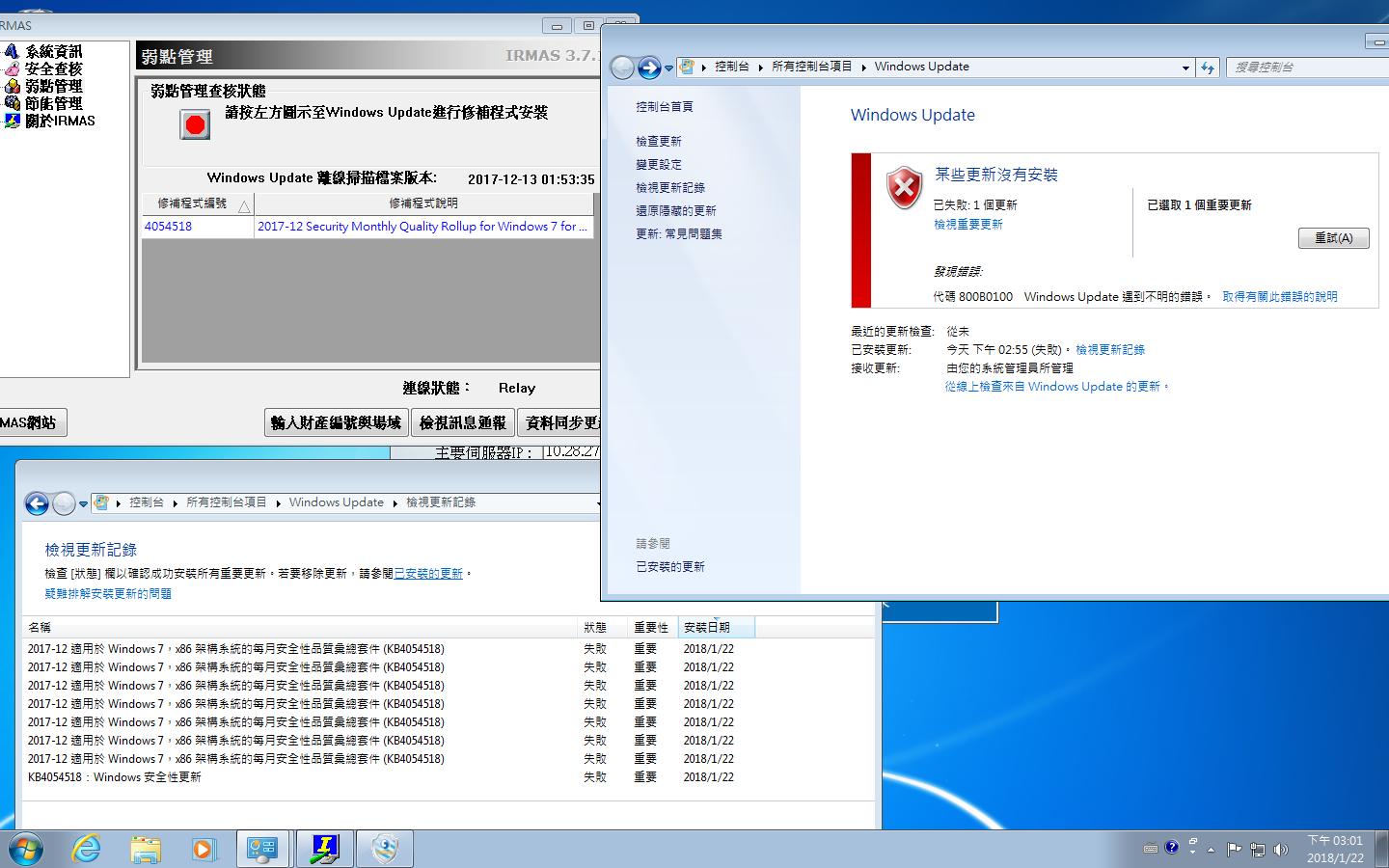Click 檢視更新記錄 in the Windows Update sidebar
This screenshot has width=1389, height=868.
(670, 188)
